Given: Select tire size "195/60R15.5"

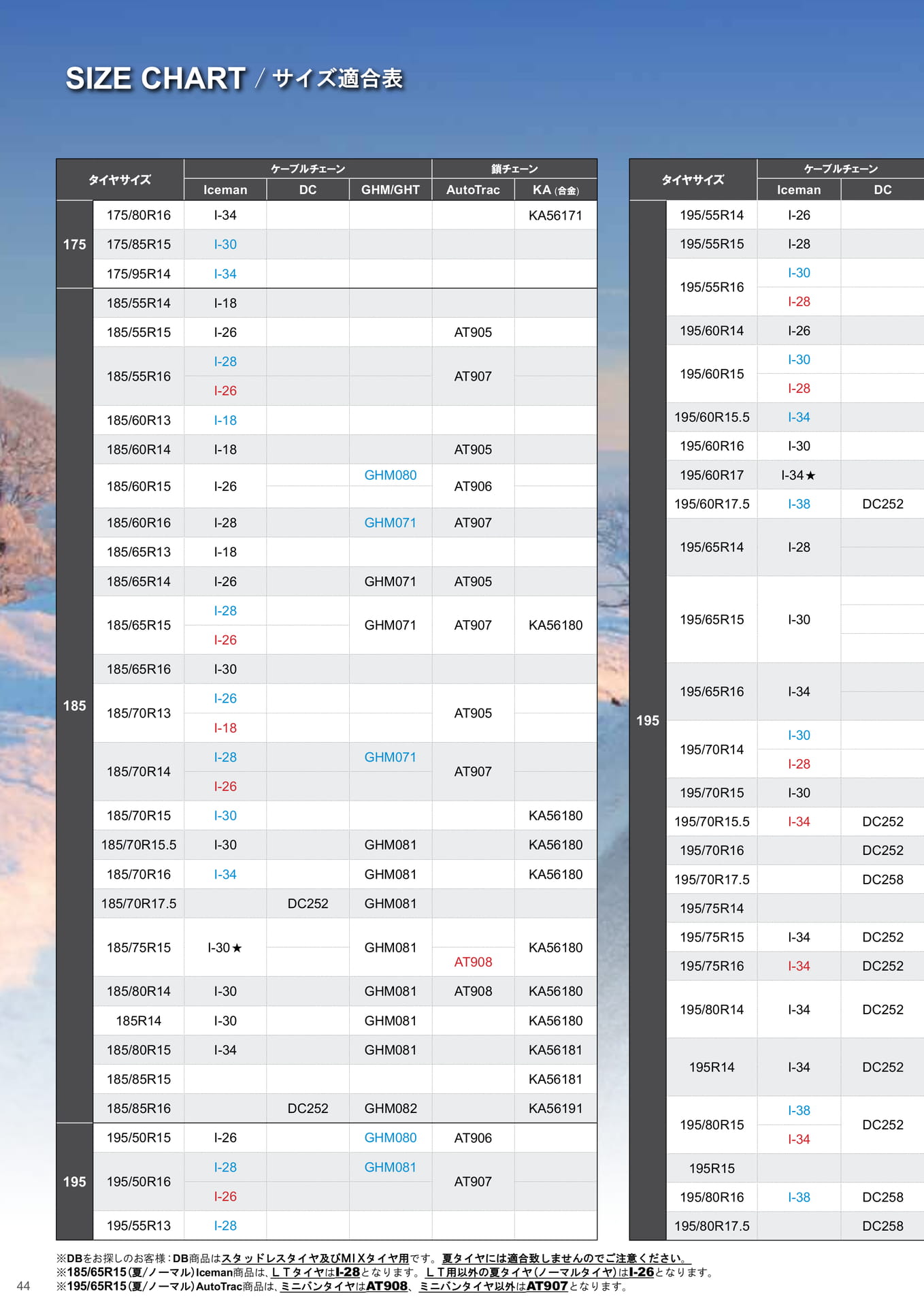Looking at the screenshot, I should pyautogui.click(x=712, y=417).
